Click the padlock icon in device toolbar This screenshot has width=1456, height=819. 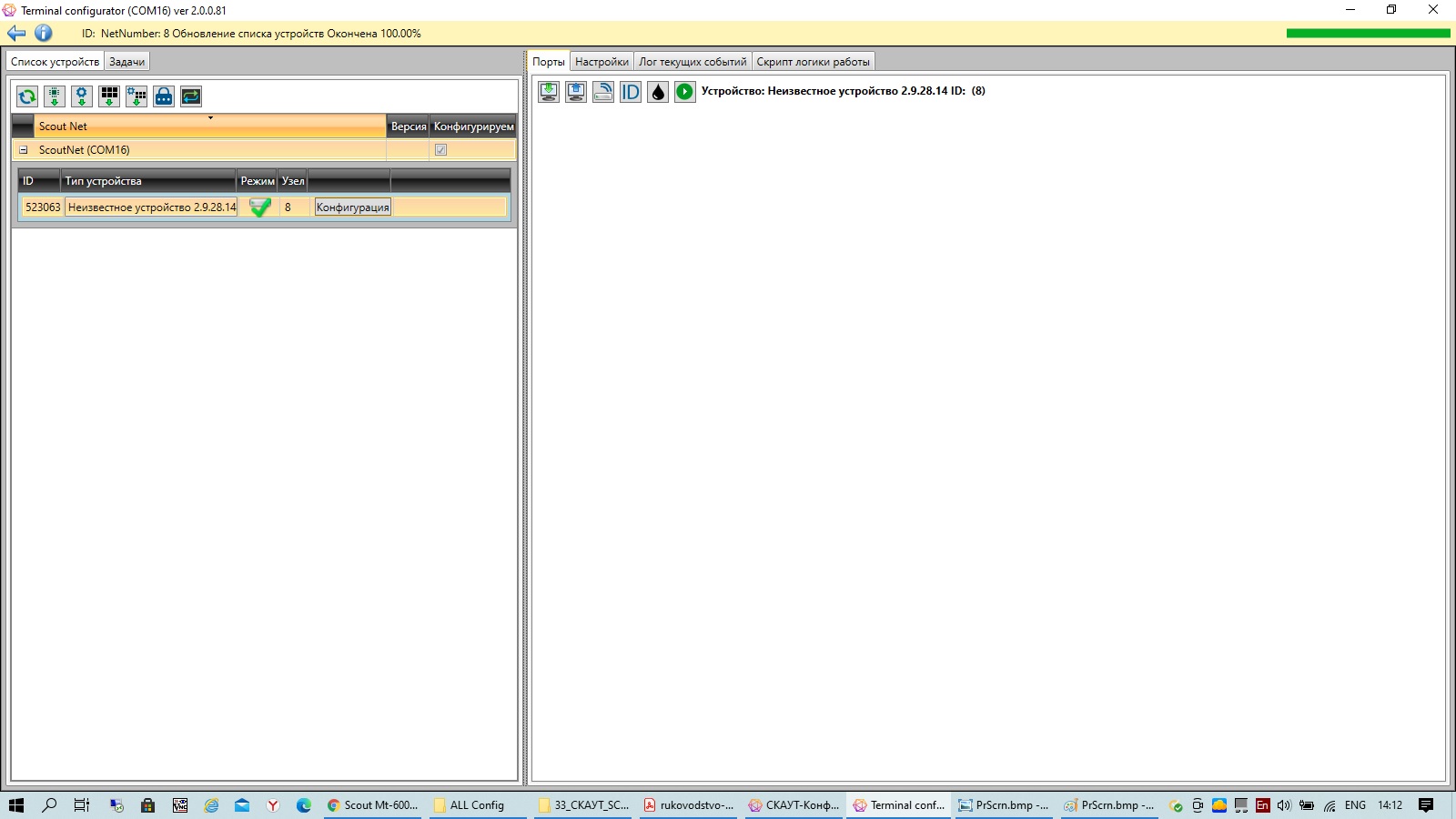pos(164,96)
